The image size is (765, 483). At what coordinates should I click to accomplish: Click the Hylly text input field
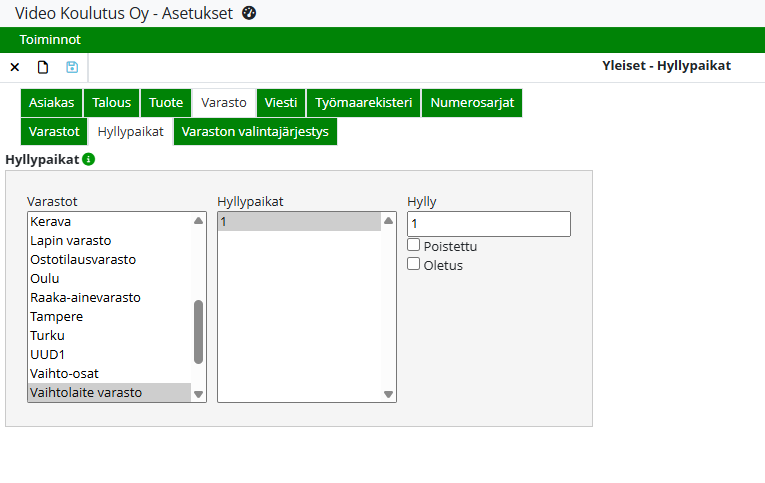click(x=488, y=224)
